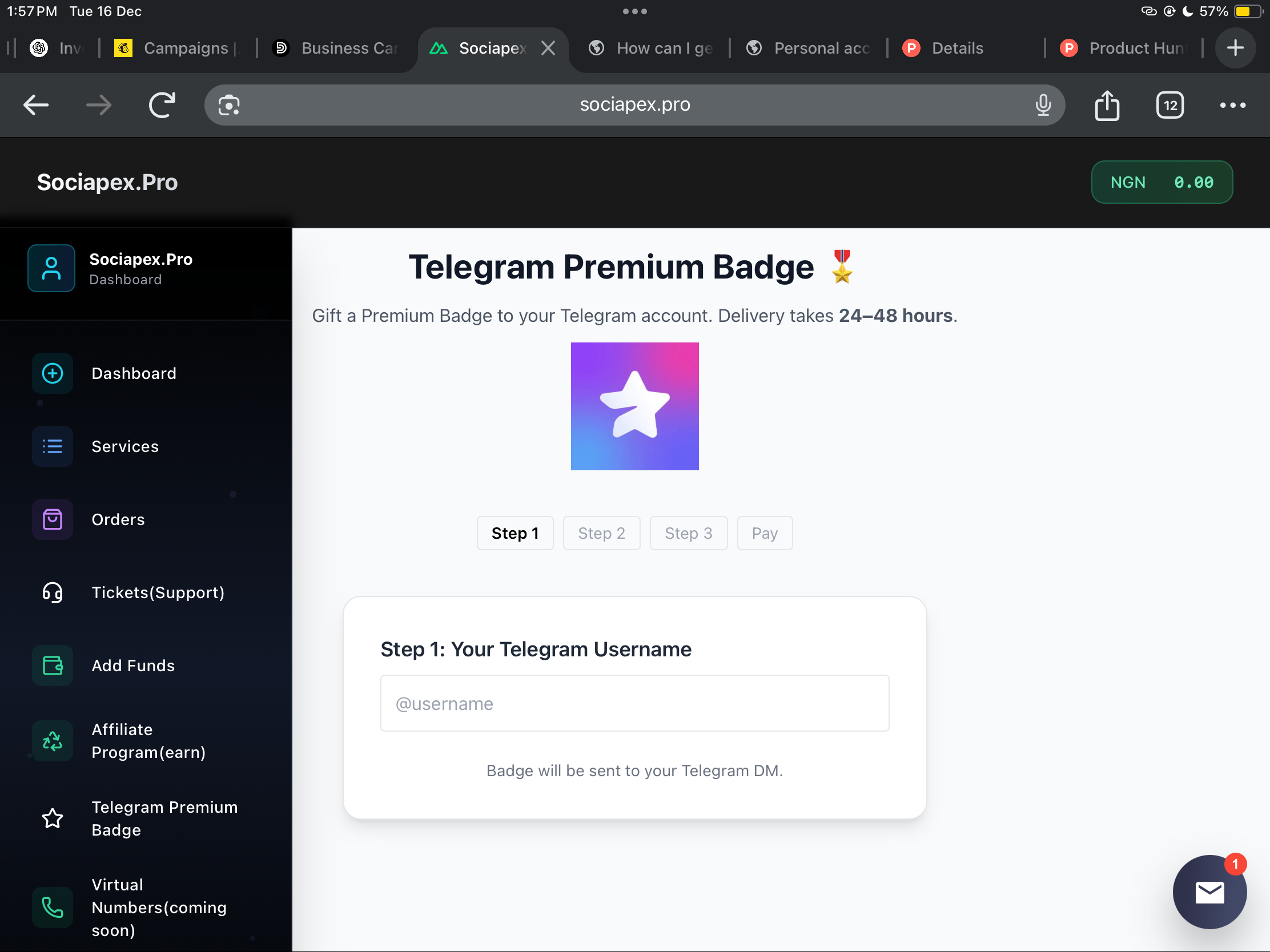Viewport: 1270px width, 952px height.
Task: Click the Telegram Premium Badge star icon
Action: [52, 818]
